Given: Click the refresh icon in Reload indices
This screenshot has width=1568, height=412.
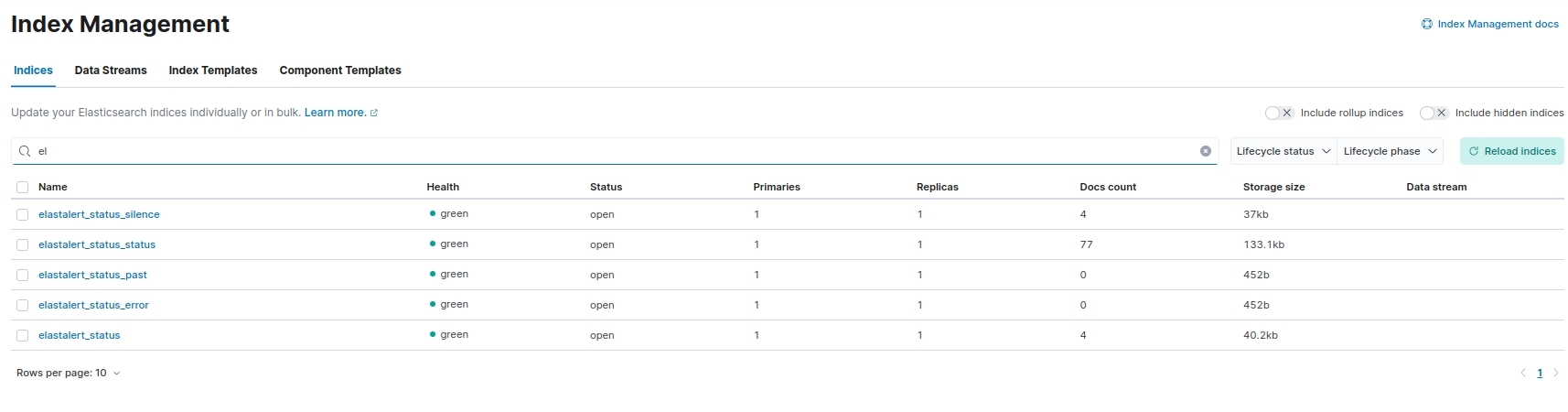Looking at the screenshot, I should (1474, 151).
